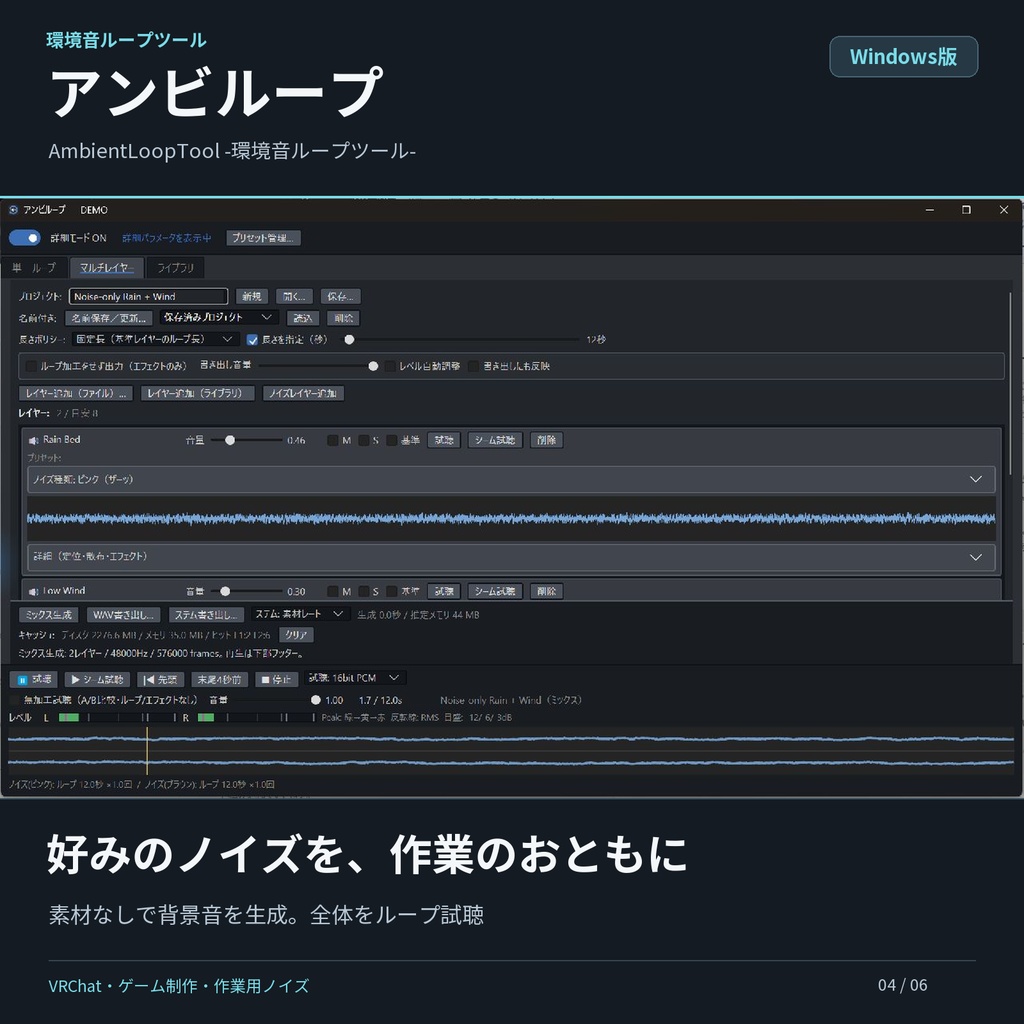1024x1024 pixels.
Task: Click the 新規 project button
Action: [251, 296]
